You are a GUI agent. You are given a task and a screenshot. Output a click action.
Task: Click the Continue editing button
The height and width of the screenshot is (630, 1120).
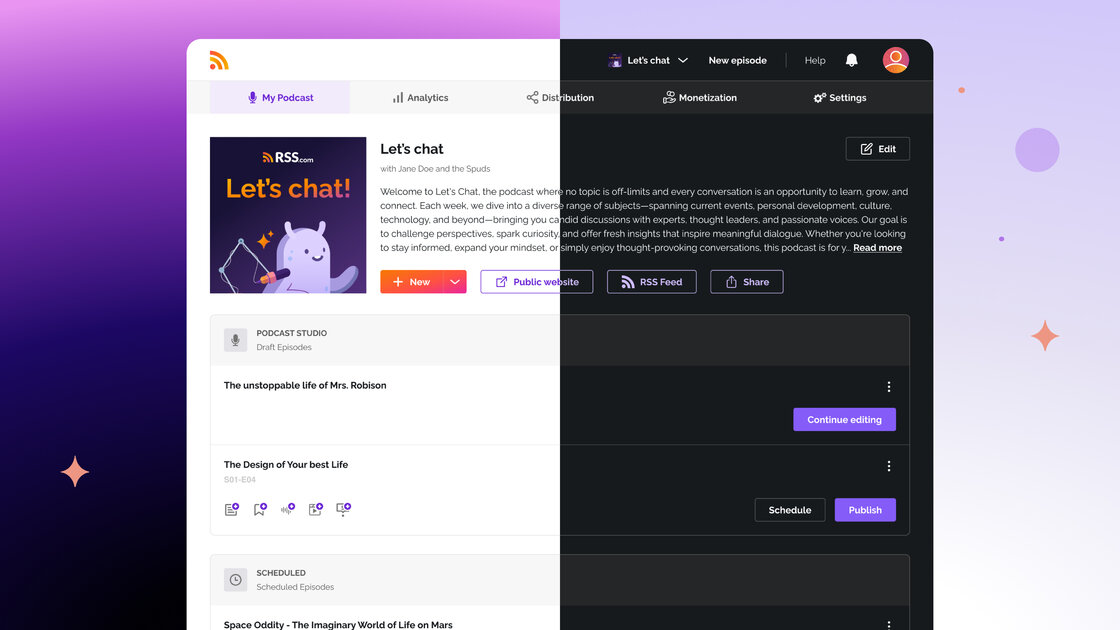844,419
